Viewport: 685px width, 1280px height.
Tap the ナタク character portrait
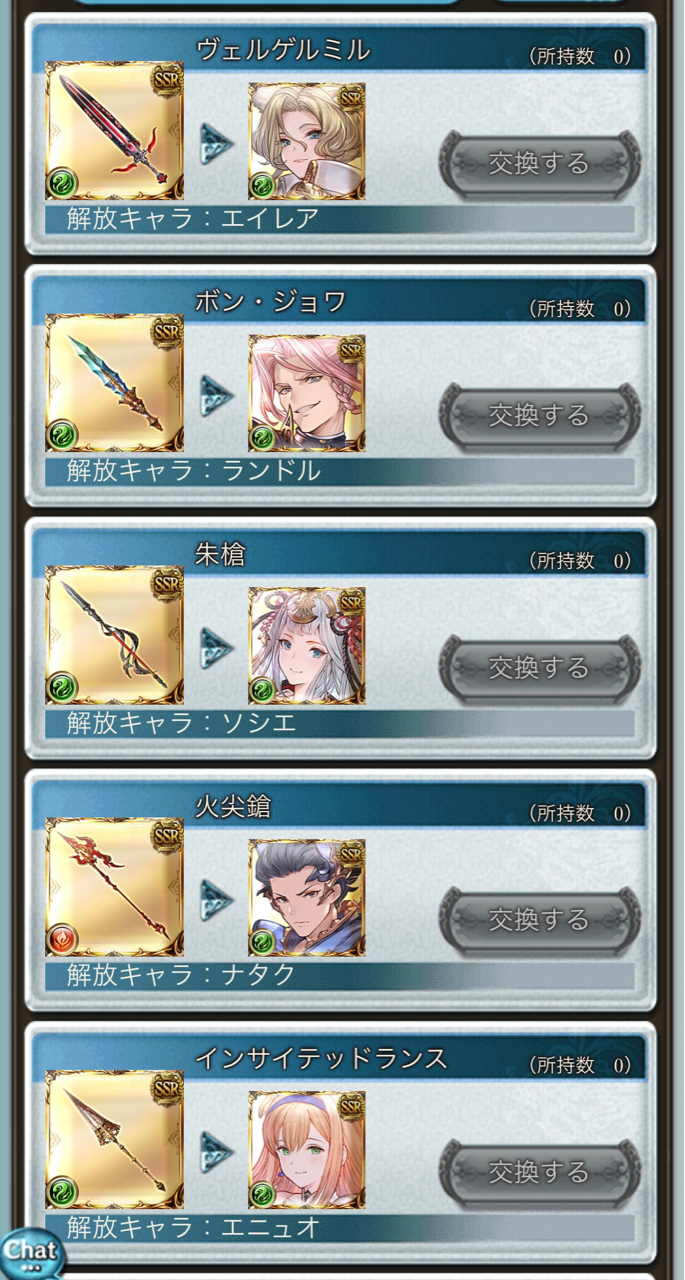coord(307,898)
